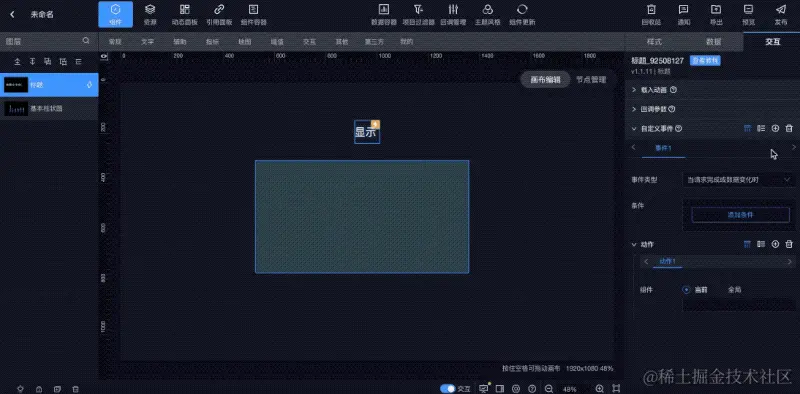The height and width of the screenshot is (394, 800).
Task: Select the bar chart rectangle on canvas
Action: [x=362, y=217]
